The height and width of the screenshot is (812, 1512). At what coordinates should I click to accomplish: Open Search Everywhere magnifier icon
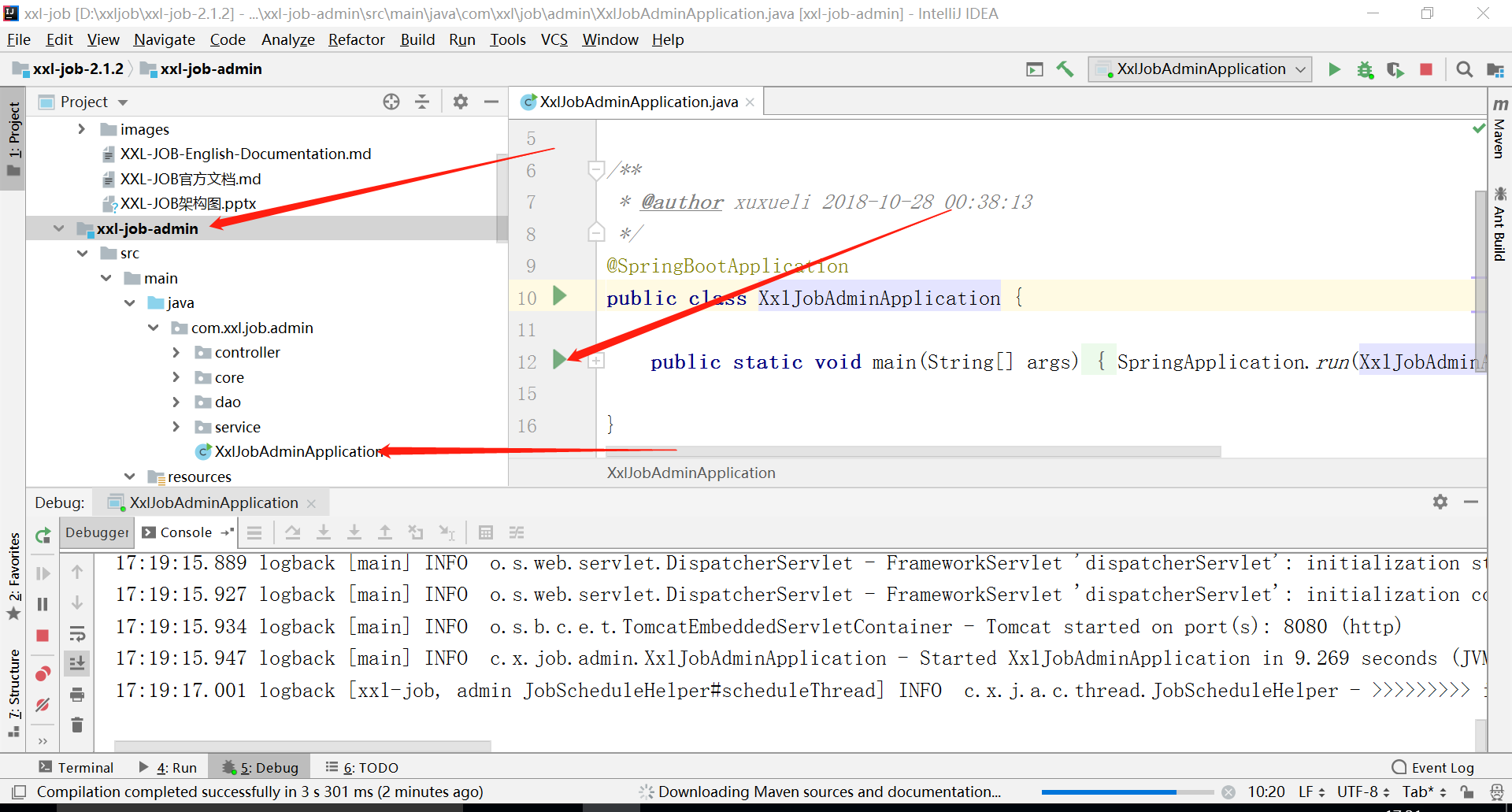coord(1464,69)
